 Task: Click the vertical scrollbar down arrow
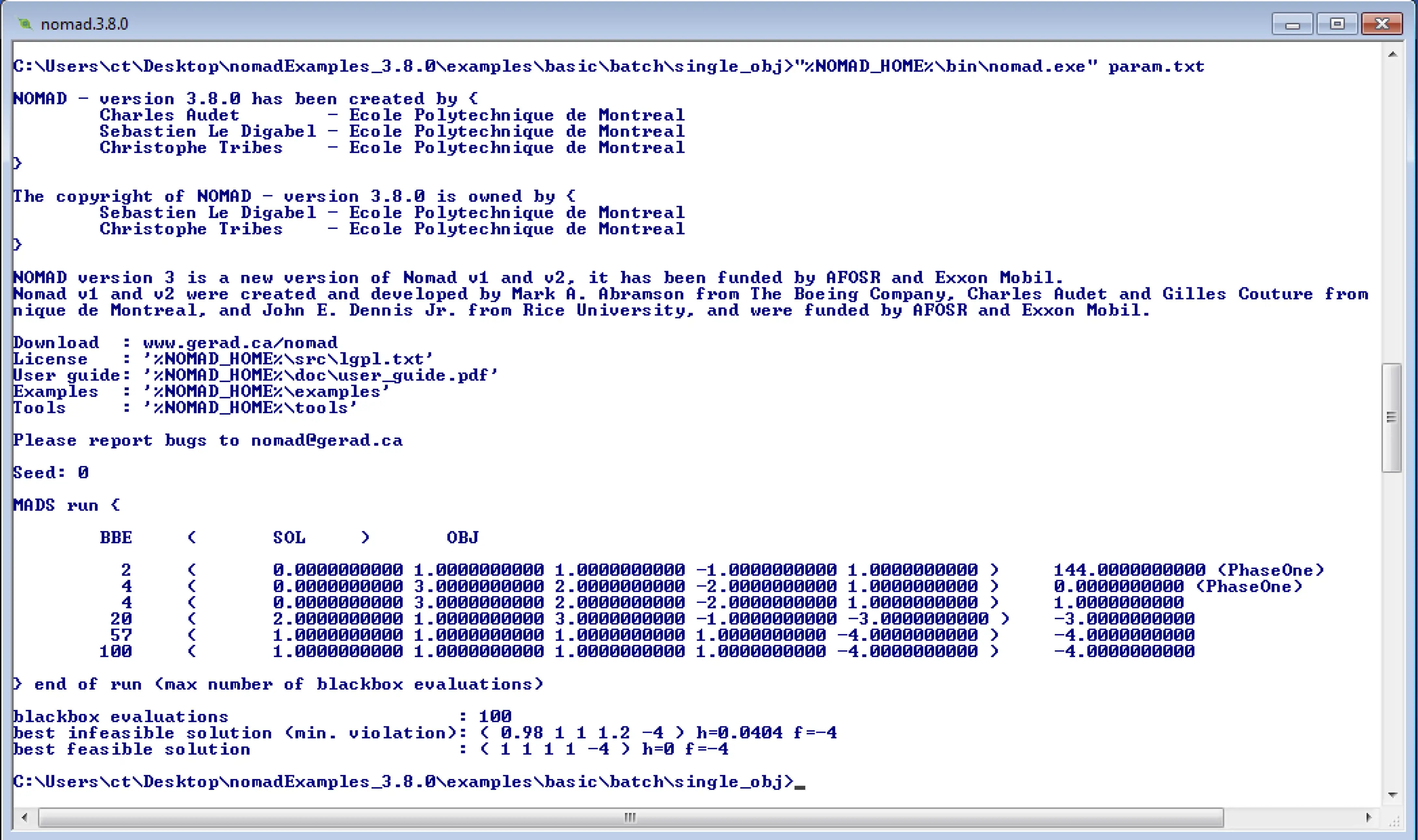[1393, 795]
